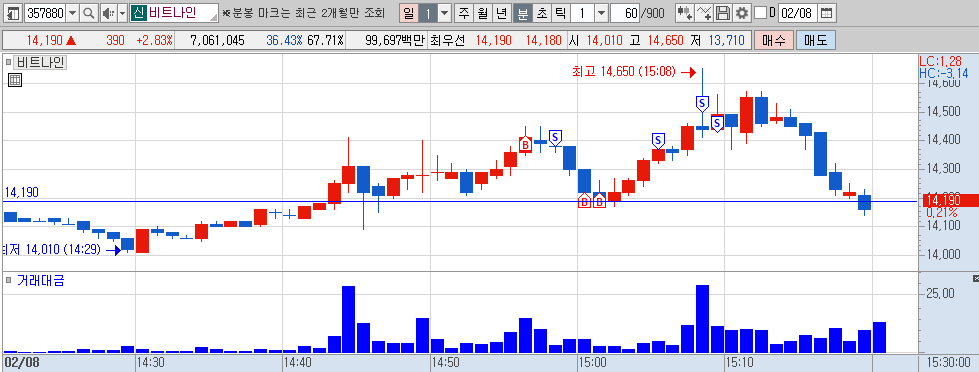Select the 주 weekly period tab
Viewport: 979px width, 372px height.
point(464,12)
